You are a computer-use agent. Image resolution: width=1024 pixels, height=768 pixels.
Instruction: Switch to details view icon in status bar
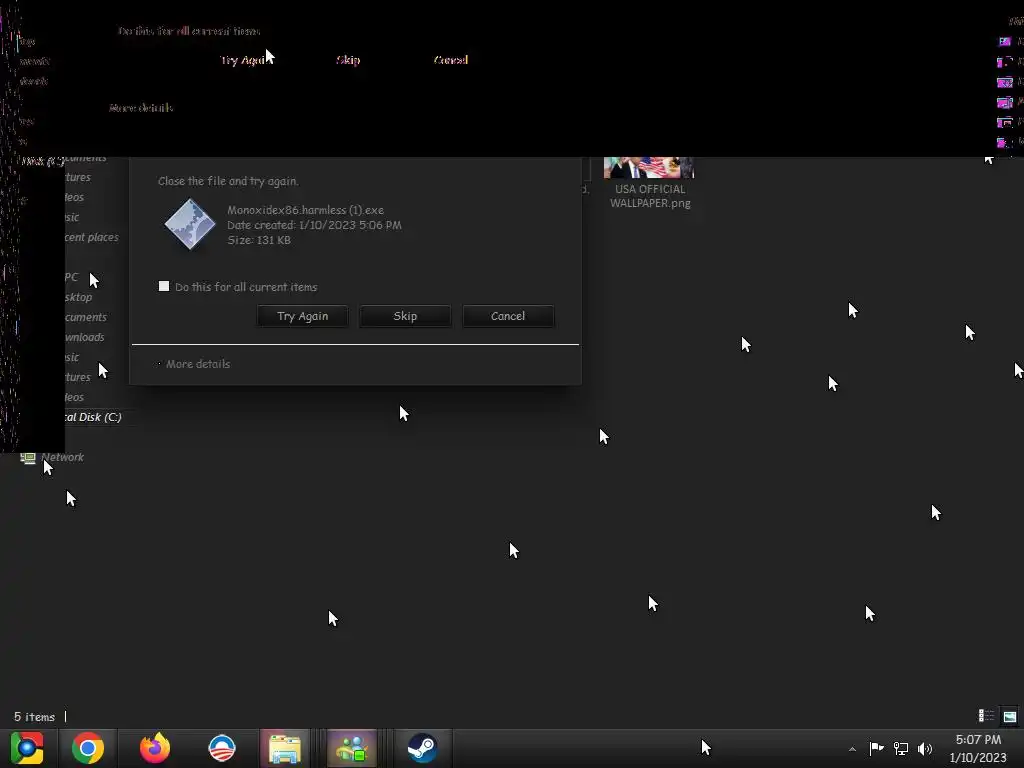[x=986, y=716]
